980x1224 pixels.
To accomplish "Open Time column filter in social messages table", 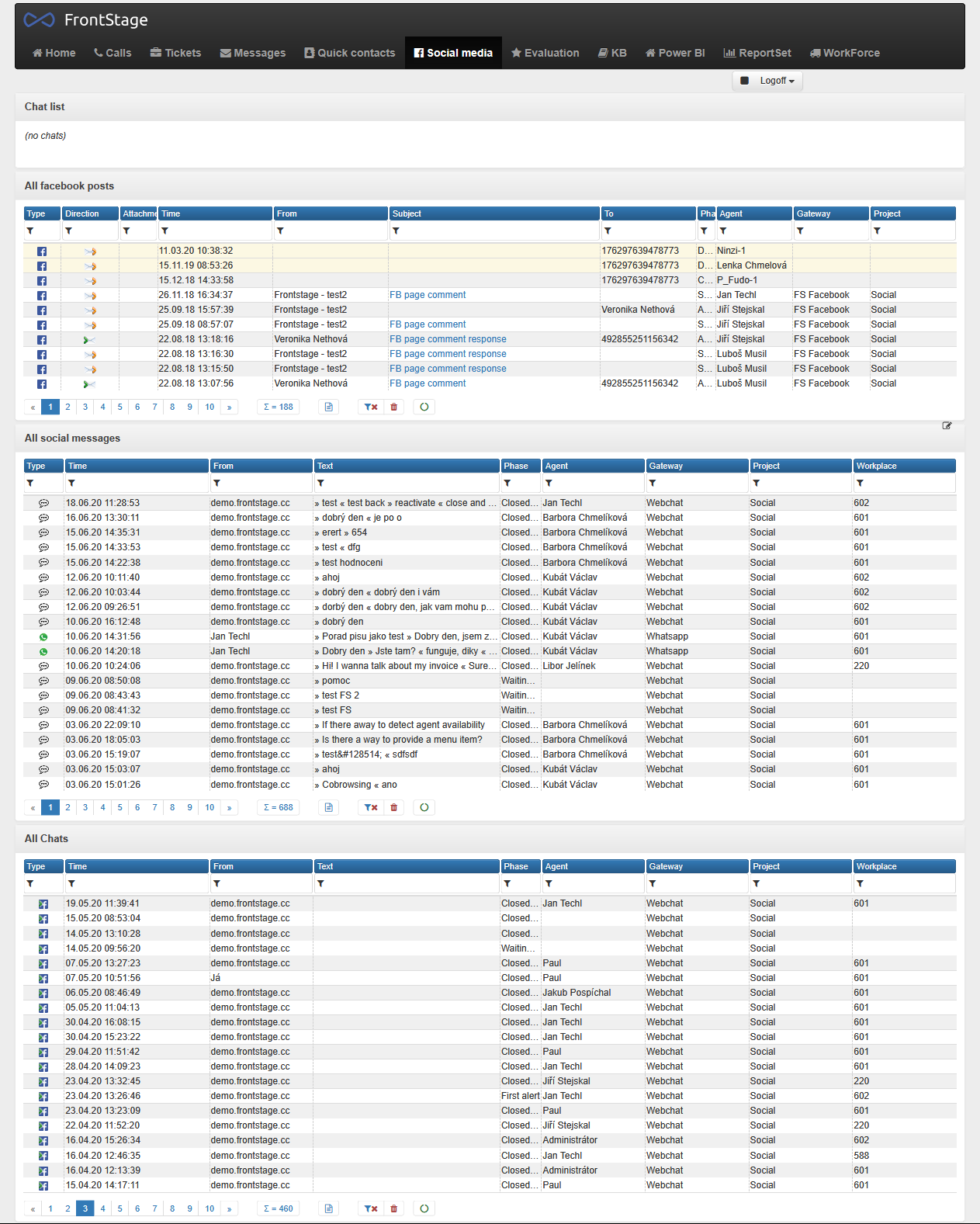I will pyautogui.click(x=71, y=483).
